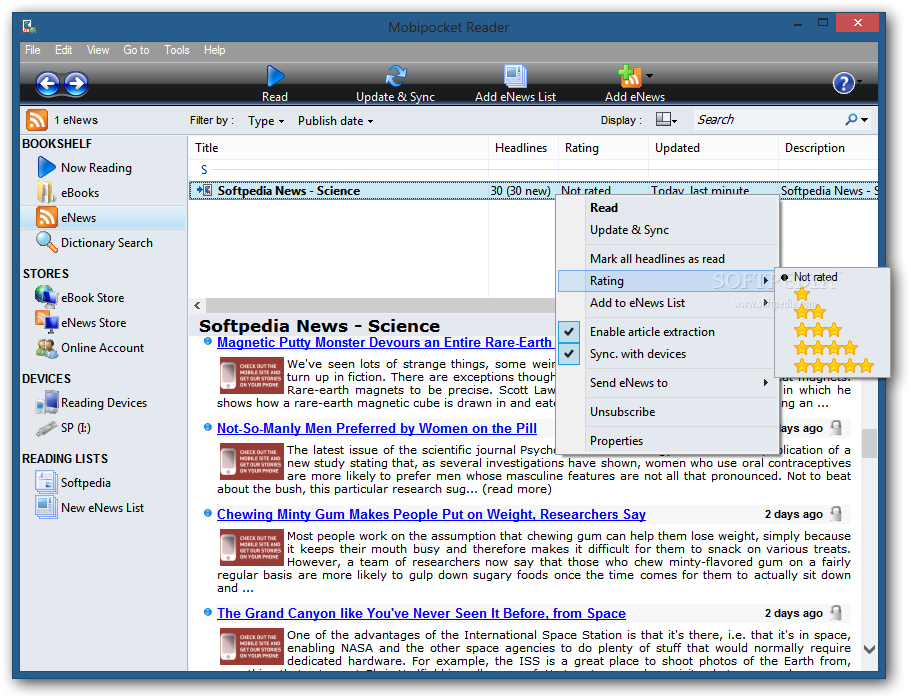The width and height of the screenshot is (911, 699).
Task: Open the Help menu in the menu bar
Action: point(214,50)
